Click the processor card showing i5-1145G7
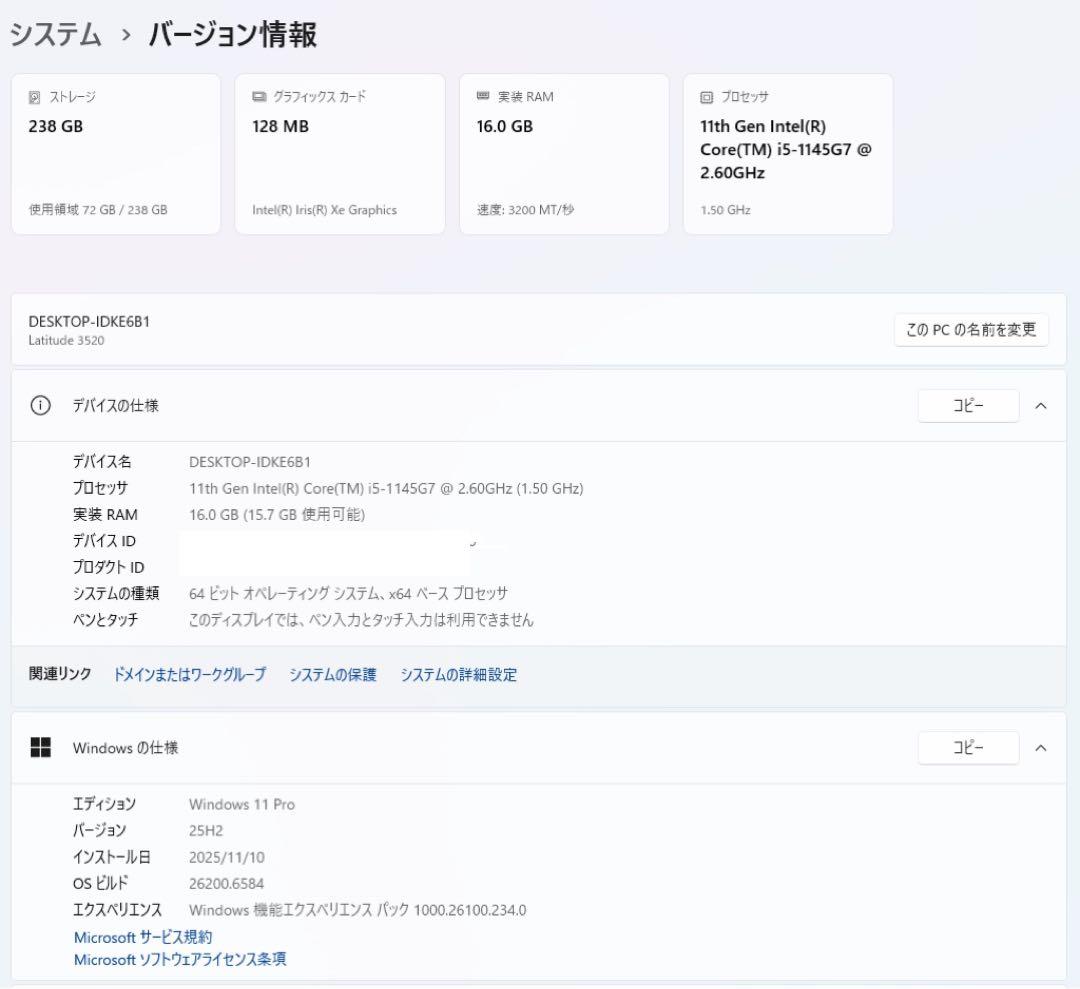 point(787,155)
